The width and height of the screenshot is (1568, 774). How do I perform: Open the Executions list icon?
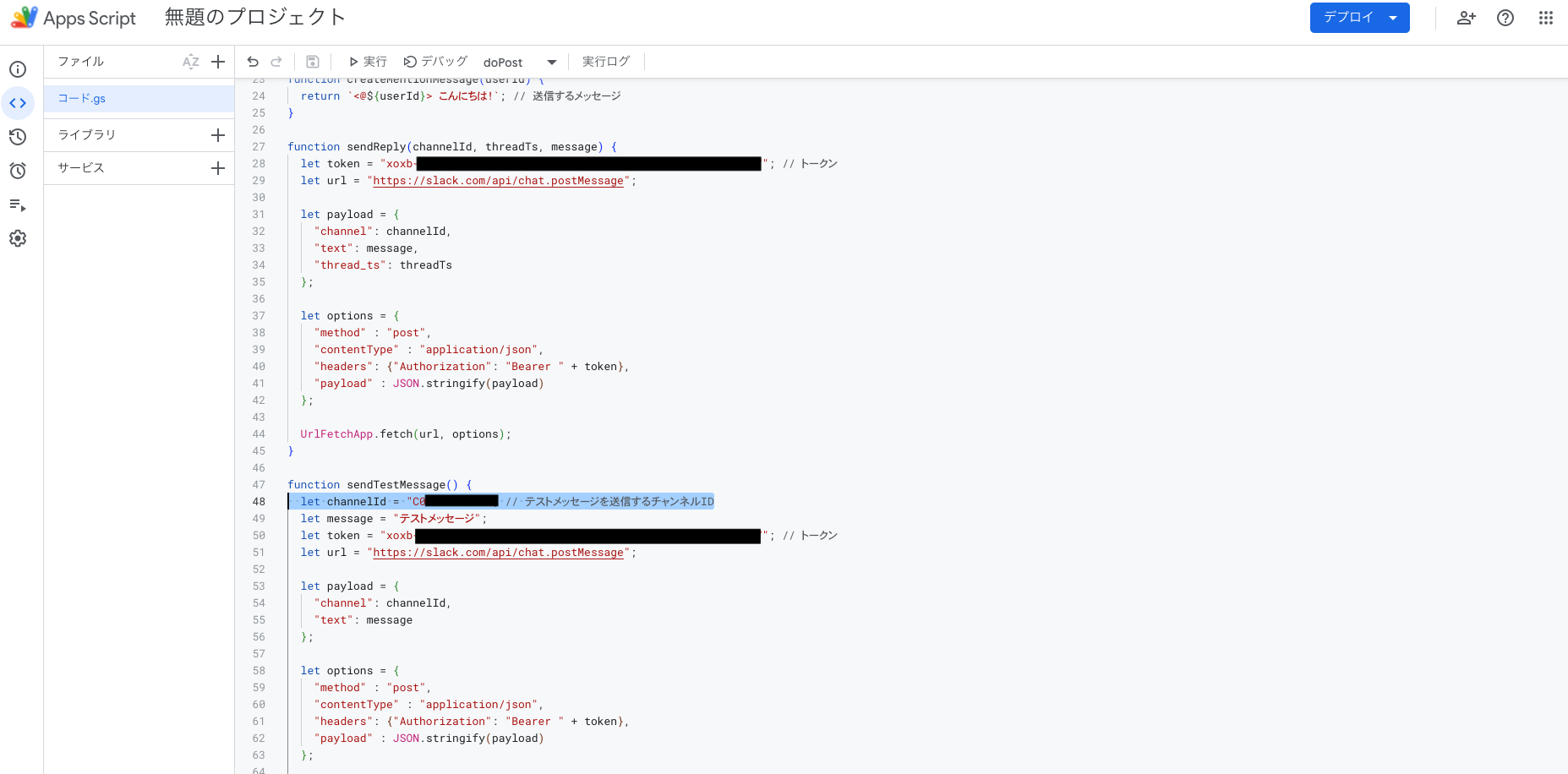click(x=18, y=204)
